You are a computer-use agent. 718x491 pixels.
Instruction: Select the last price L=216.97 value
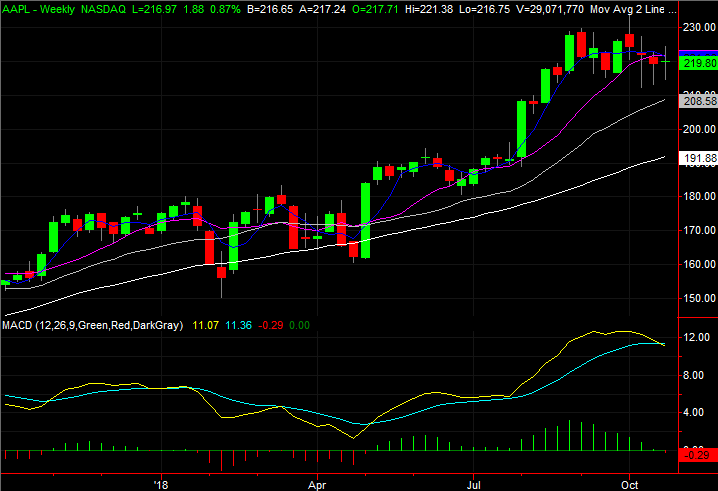154,9
